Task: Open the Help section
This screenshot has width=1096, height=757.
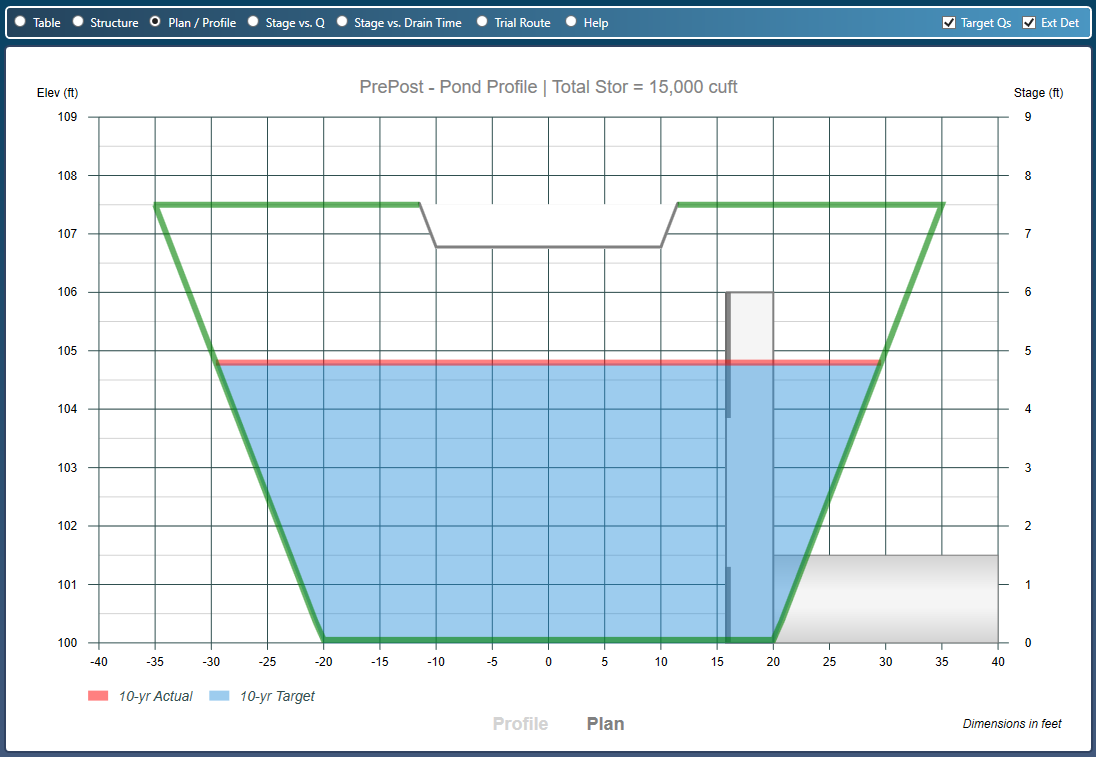Action: click(570, 22)
